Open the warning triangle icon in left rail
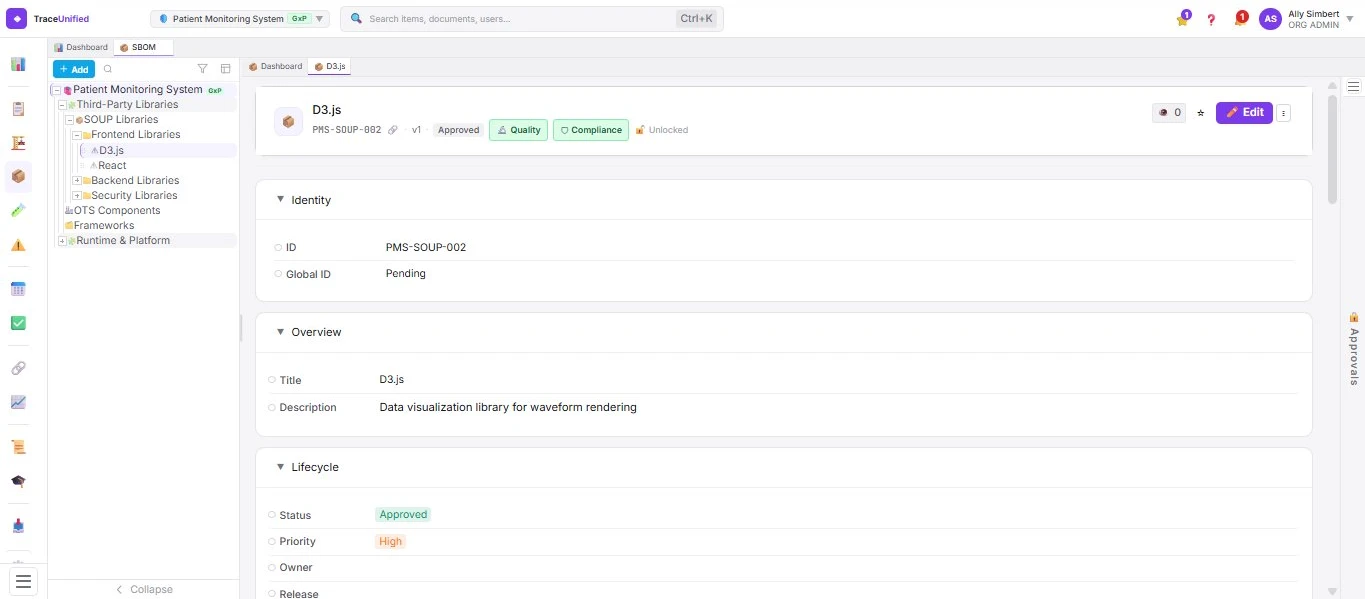The image size is (1365, 599). pyautogui.click(x=18, y=245)
